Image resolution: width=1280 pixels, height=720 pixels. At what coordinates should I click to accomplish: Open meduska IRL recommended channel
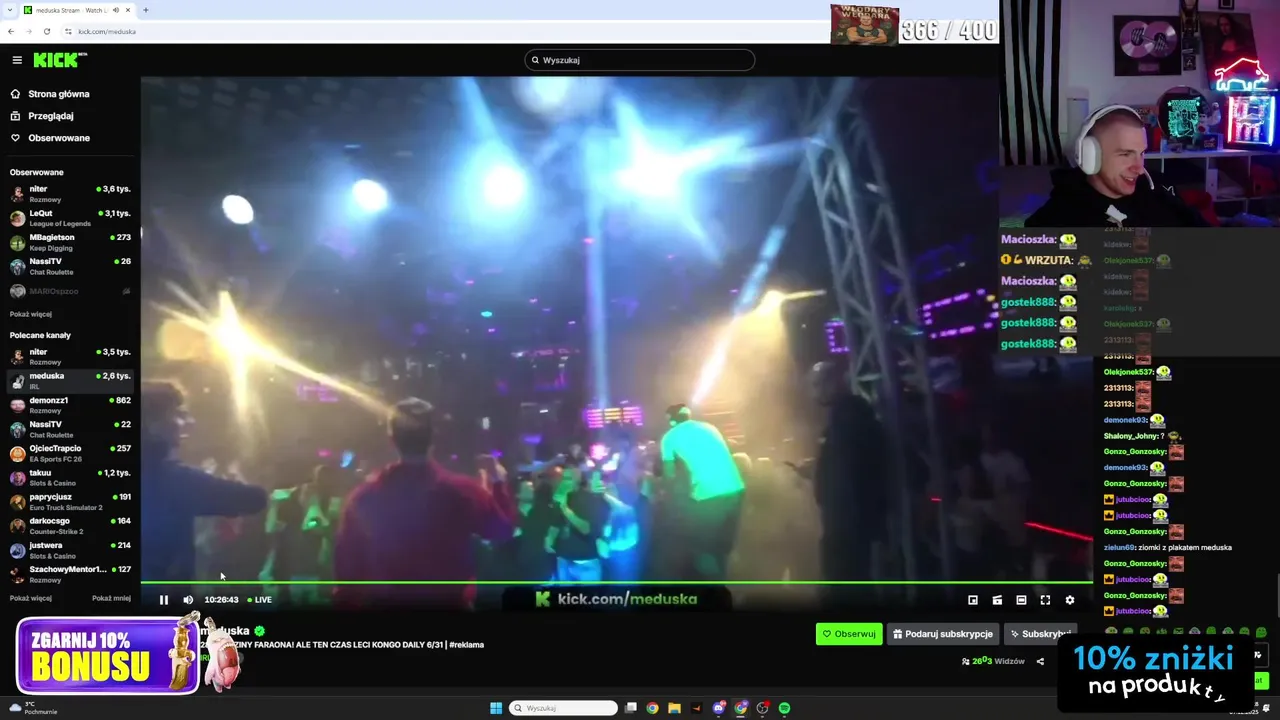tap(70, 381)
